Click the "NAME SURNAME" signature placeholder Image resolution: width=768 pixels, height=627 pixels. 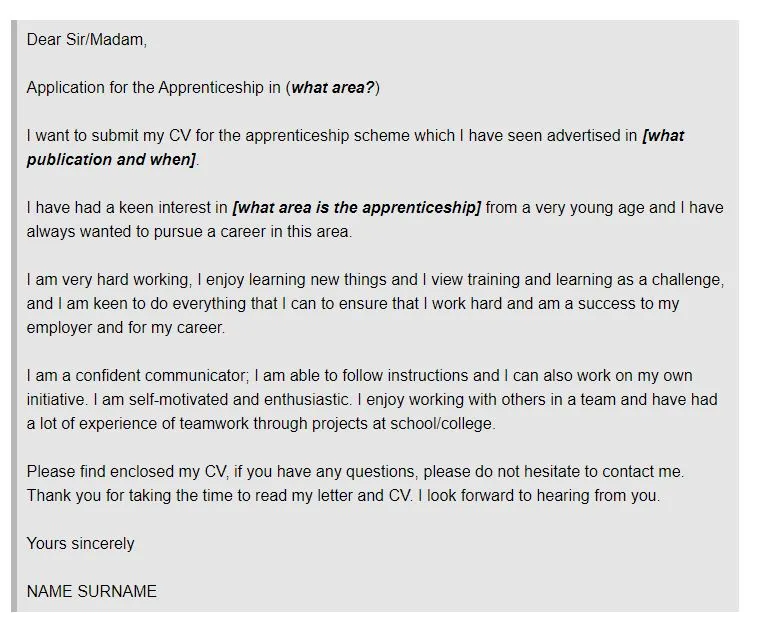[x=92, y=592]
